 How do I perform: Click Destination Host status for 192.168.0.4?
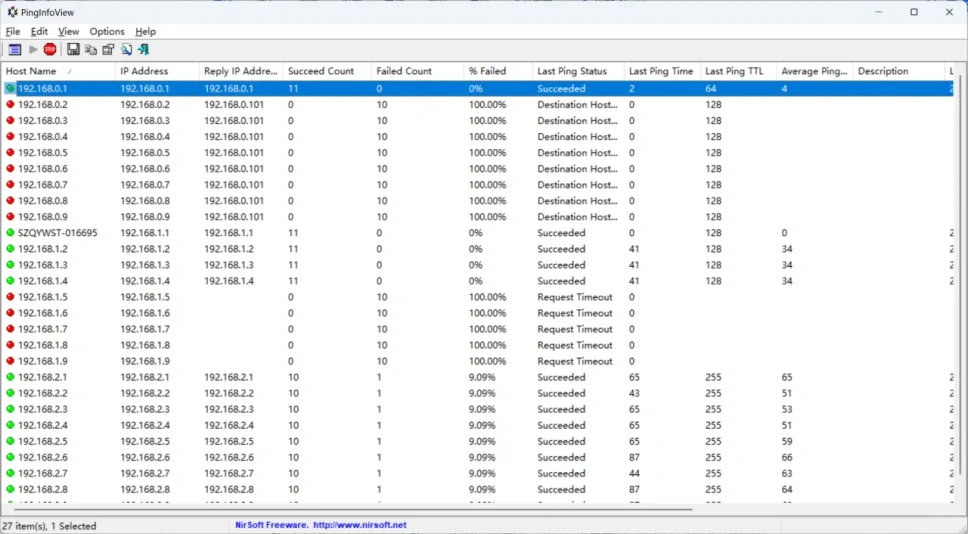point(577,136)
